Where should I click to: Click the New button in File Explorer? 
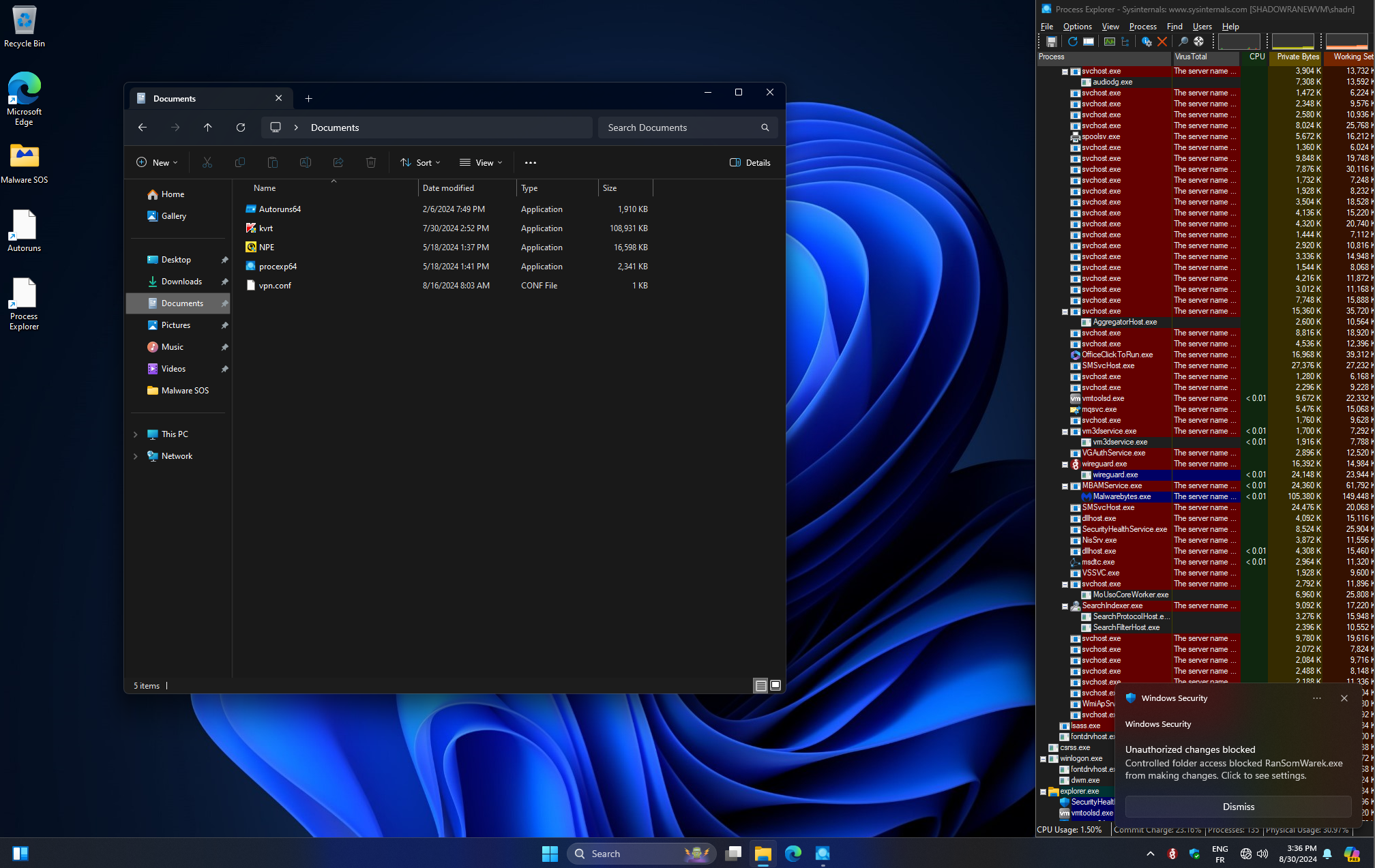pyautogui.click(x=157, y=162)
